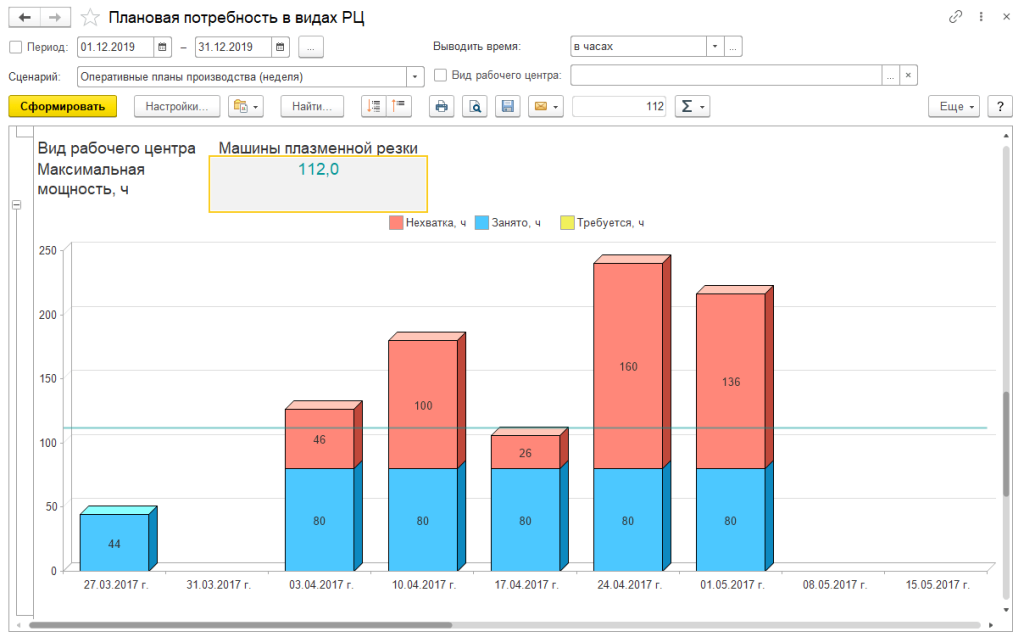Screen dimensions: 1024x637
Task: Add report to favorites with star icon
Action: (90, 17)
